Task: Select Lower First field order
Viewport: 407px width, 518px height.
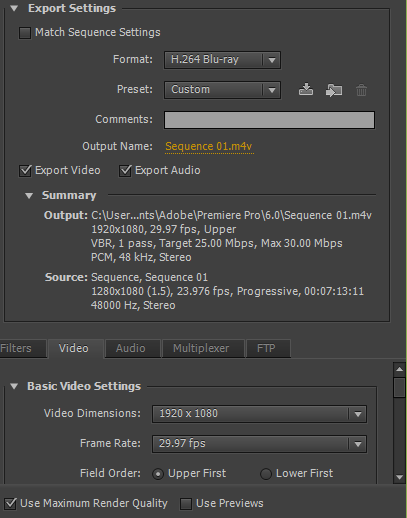Action: [x=266, y=474]
